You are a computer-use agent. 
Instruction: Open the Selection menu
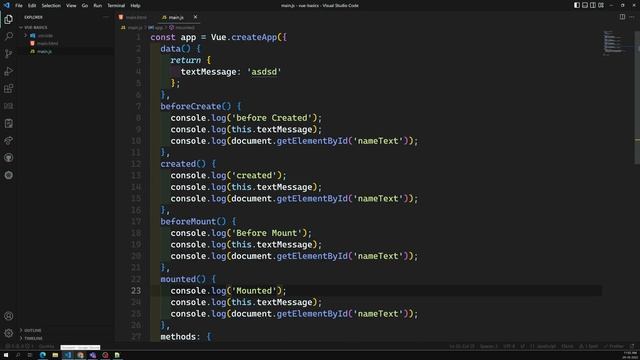pyautogui.click(x=51, y=6)
